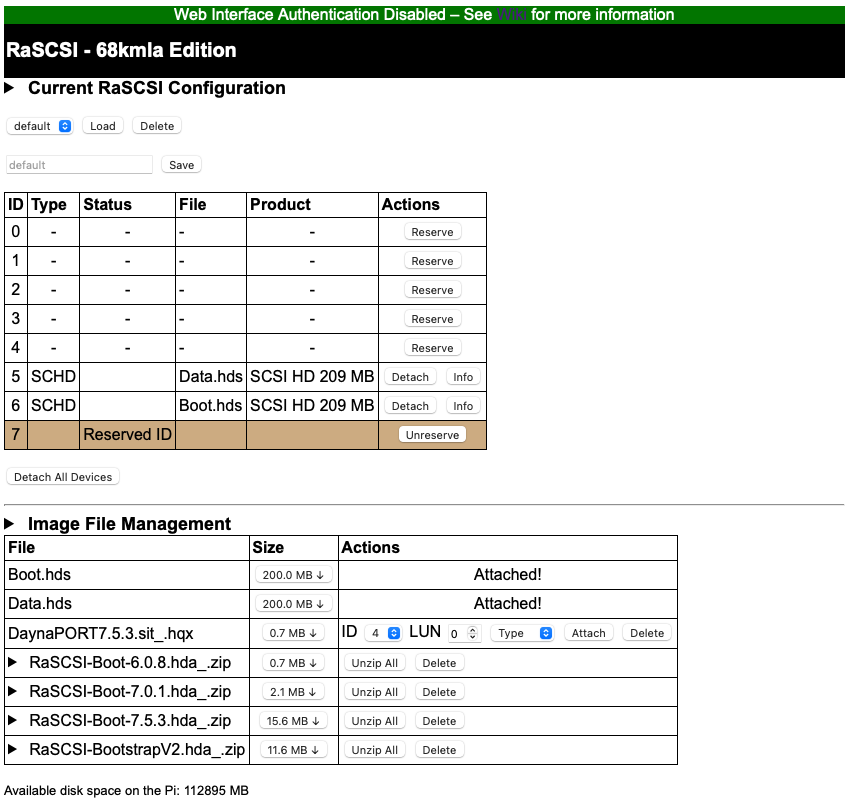Click the LUN number stepper
This screenshot has width=851, height=804.
pyautogui.click(x=463, y=633)
